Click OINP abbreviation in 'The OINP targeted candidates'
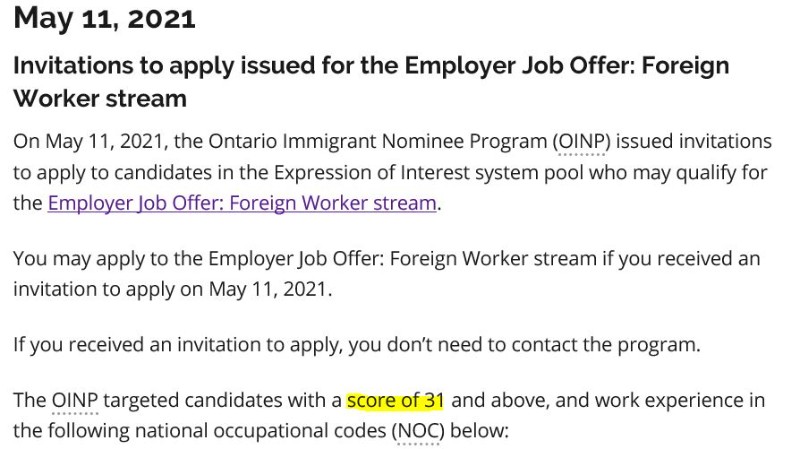Screen dimensions: 800x449 click(75, 400)
